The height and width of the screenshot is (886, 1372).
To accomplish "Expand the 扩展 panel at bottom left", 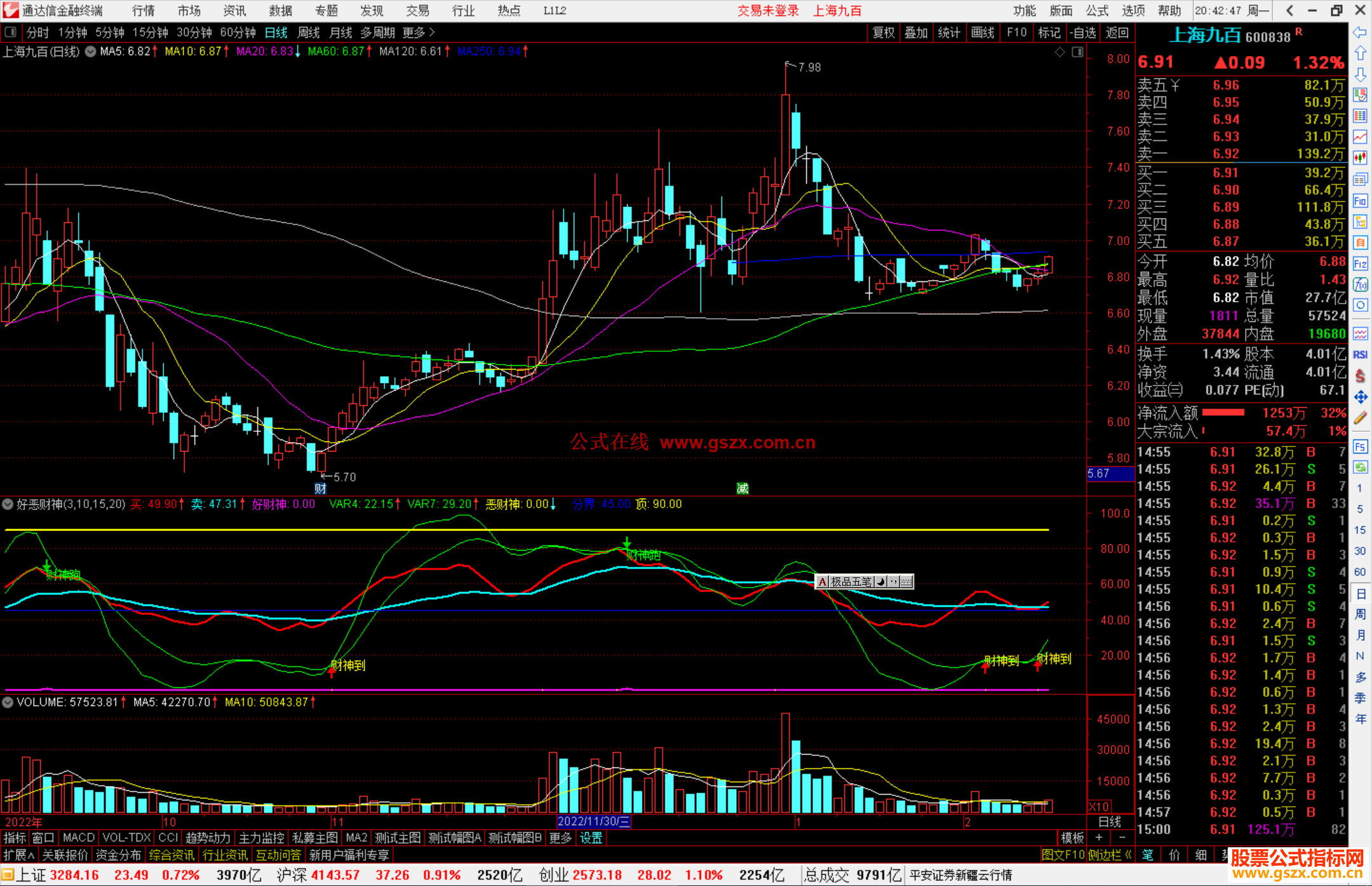I will (18, 855).
